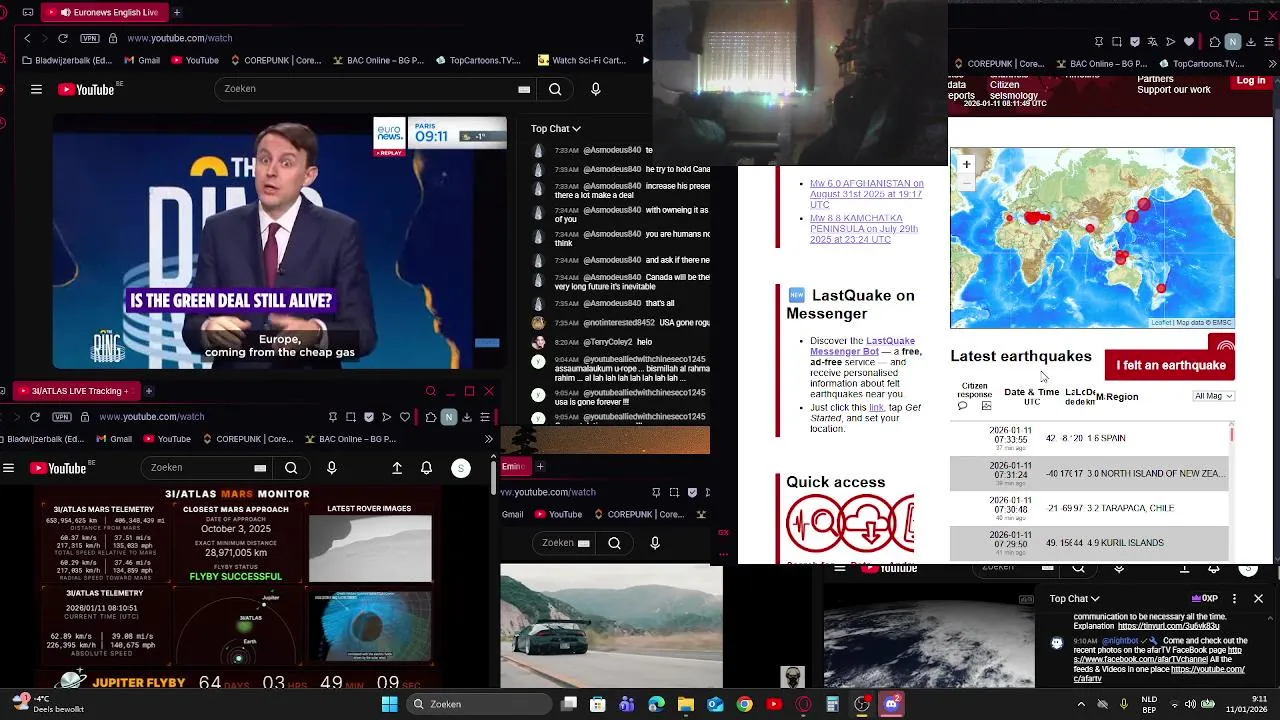
Task: Open a new tab next to Euronews tab
Action: point(177,12)
